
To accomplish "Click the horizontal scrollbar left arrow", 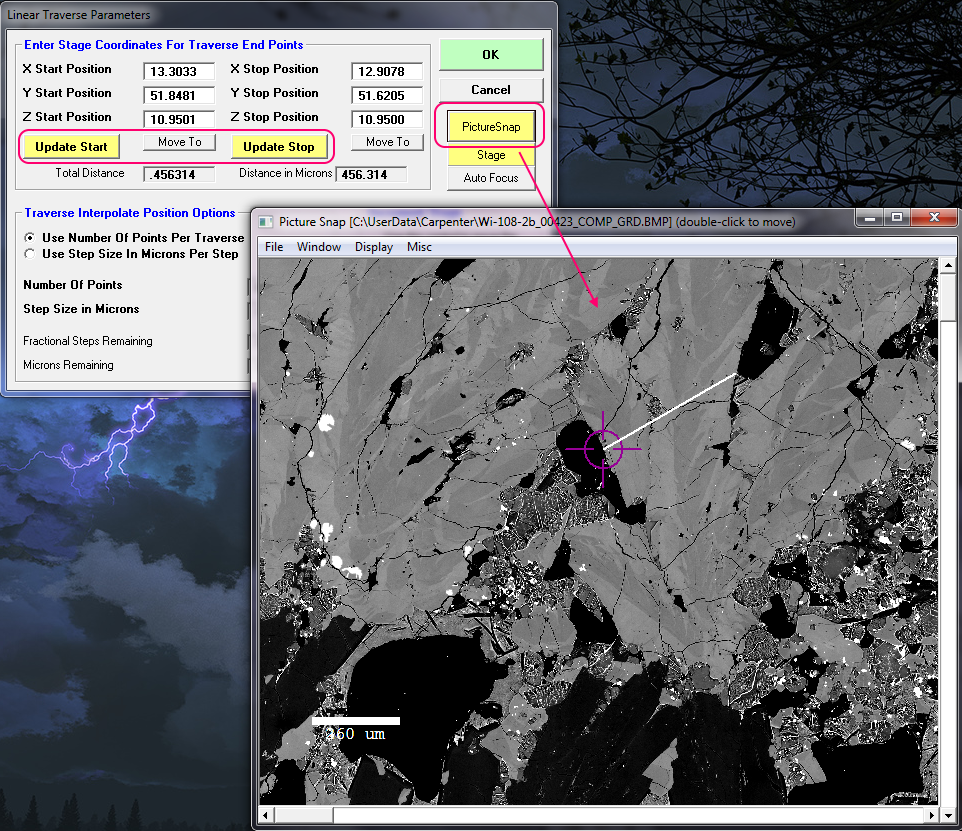I will tap(266, 815).
